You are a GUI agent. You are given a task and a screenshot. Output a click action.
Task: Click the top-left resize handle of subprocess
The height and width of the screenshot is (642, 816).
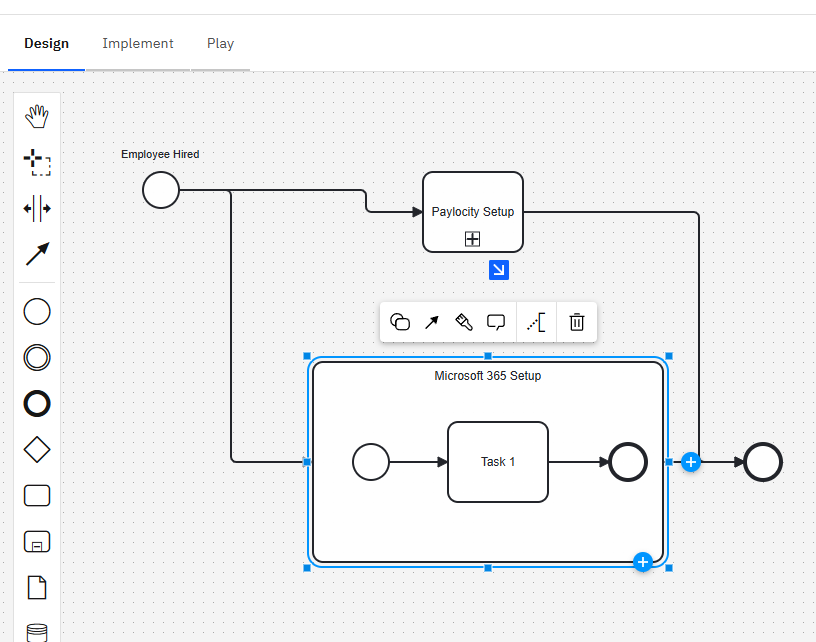click(307, 356)
